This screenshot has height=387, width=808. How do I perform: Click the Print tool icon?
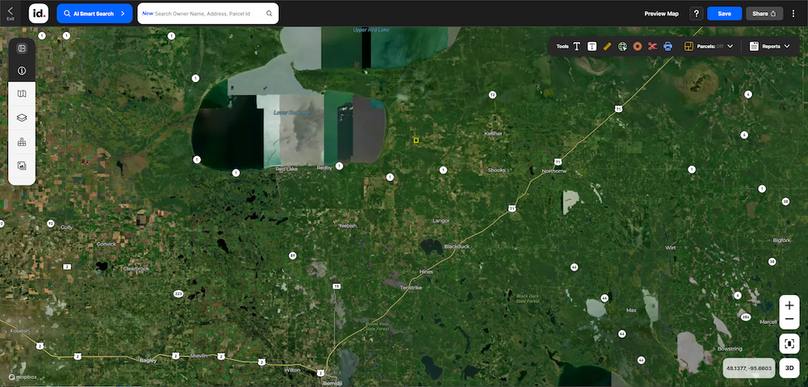coord(668,46)
